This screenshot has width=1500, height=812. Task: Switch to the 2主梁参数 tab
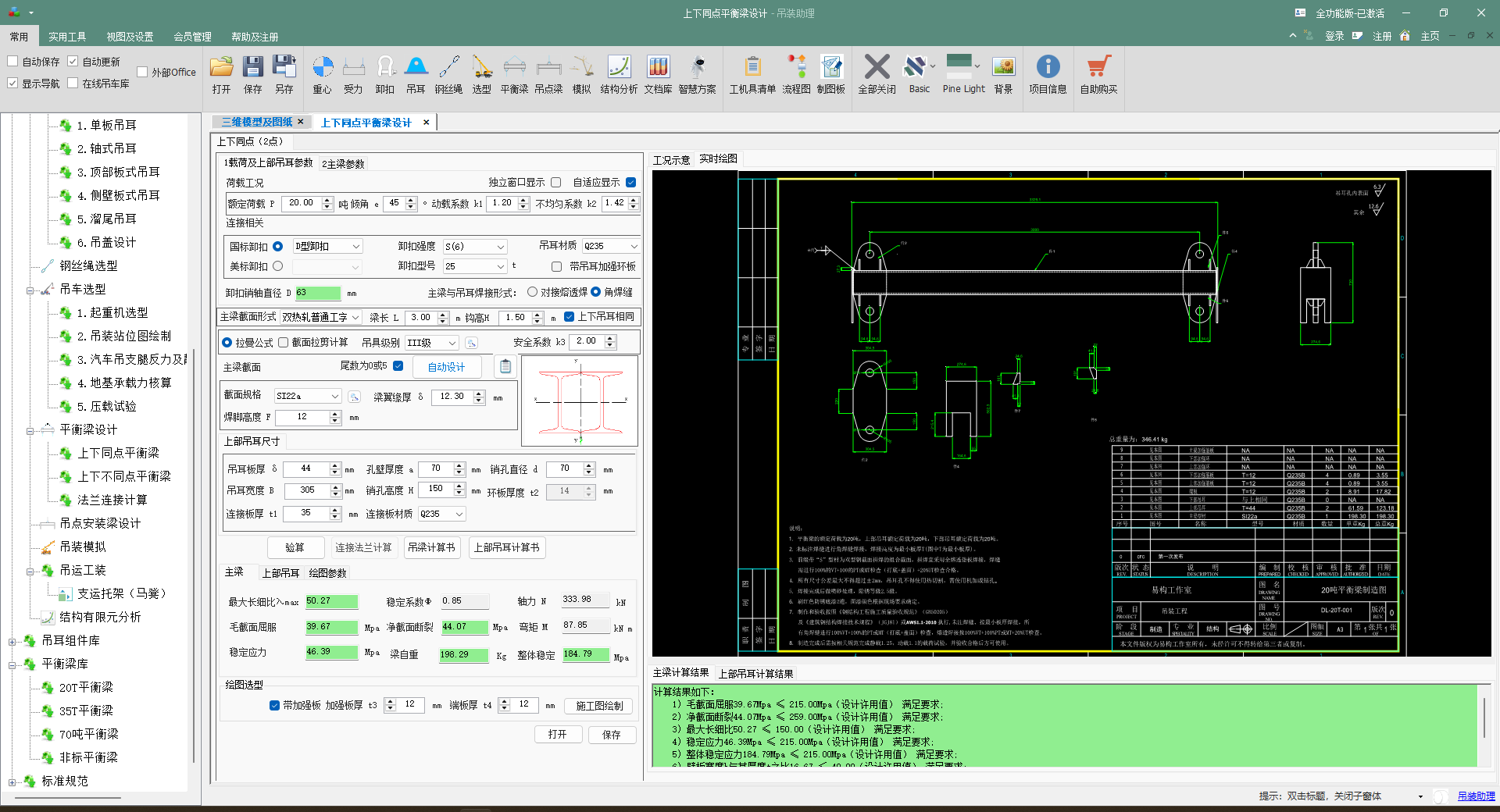pyautogui.click(x=343, y=164)
